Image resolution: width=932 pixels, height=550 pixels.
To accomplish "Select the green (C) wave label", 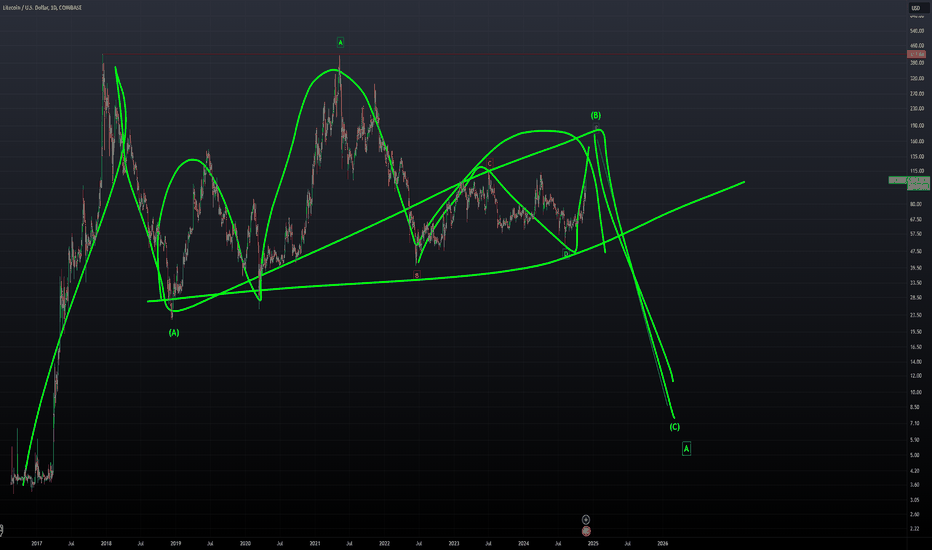I will [x=675, y=427].
